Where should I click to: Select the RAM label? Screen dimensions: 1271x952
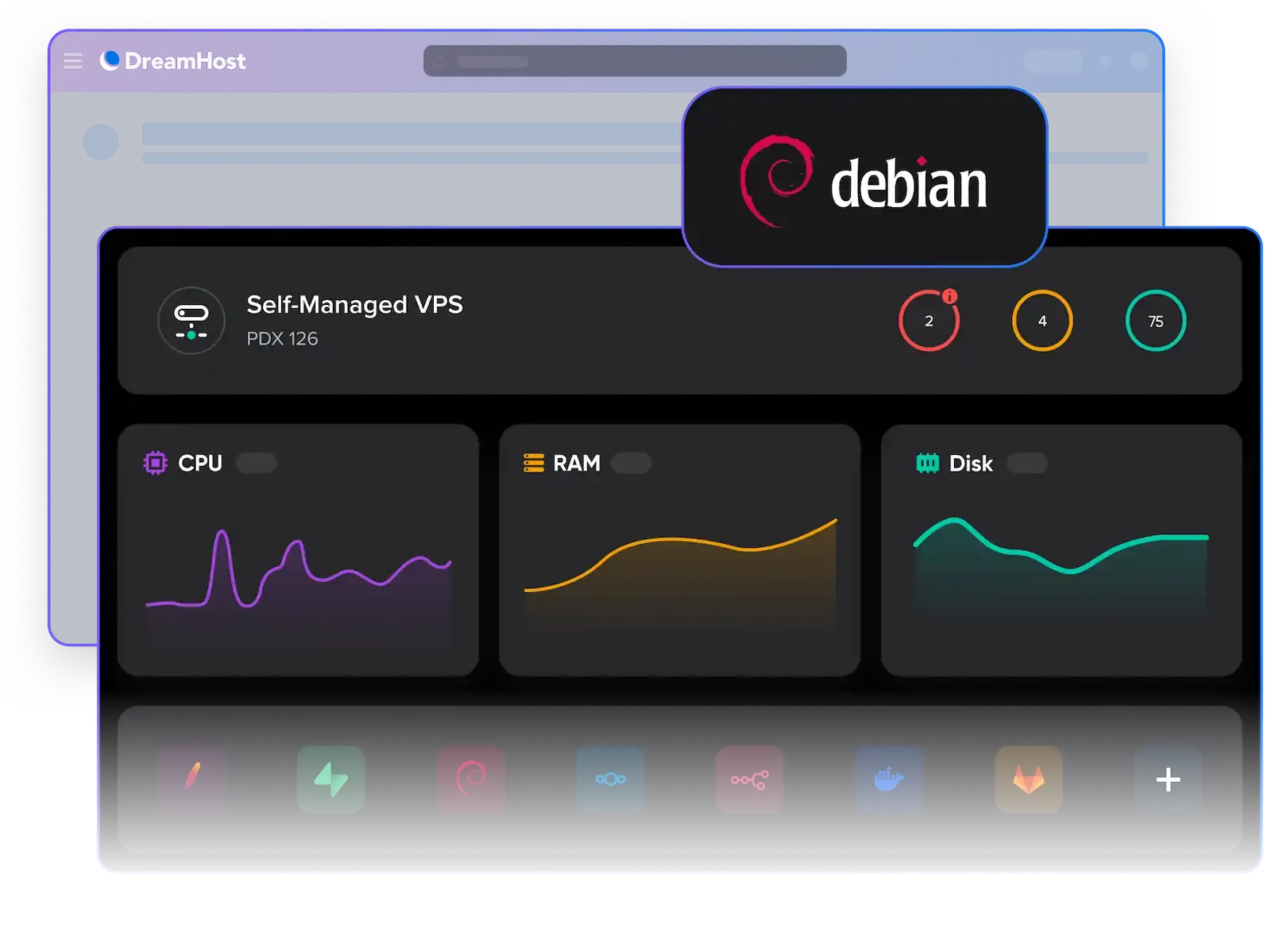[577, 463]
